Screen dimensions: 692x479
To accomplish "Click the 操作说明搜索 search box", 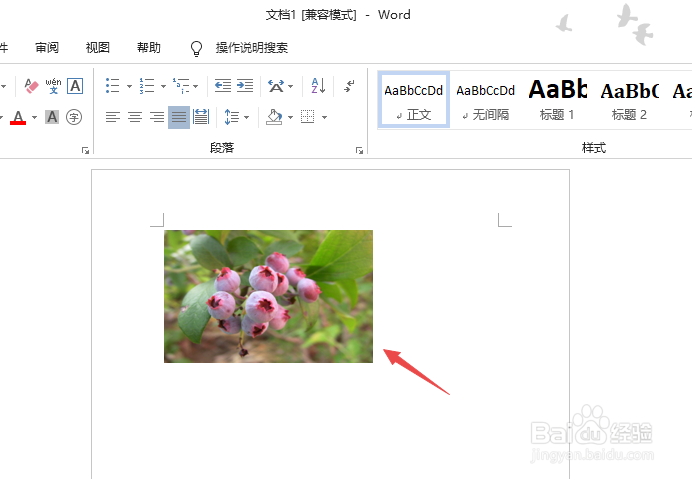I will [252, 47].
